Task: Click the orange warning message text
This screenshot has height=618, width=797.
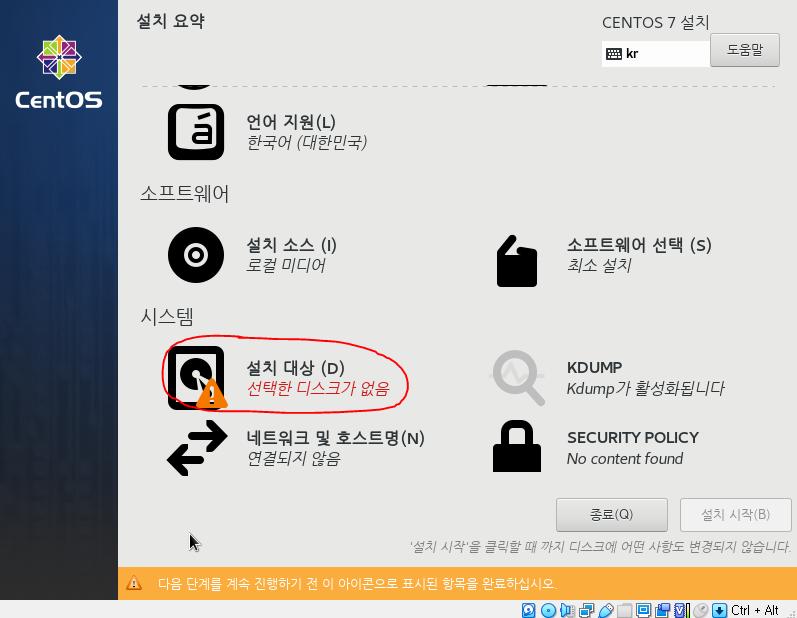Action: 357,583
